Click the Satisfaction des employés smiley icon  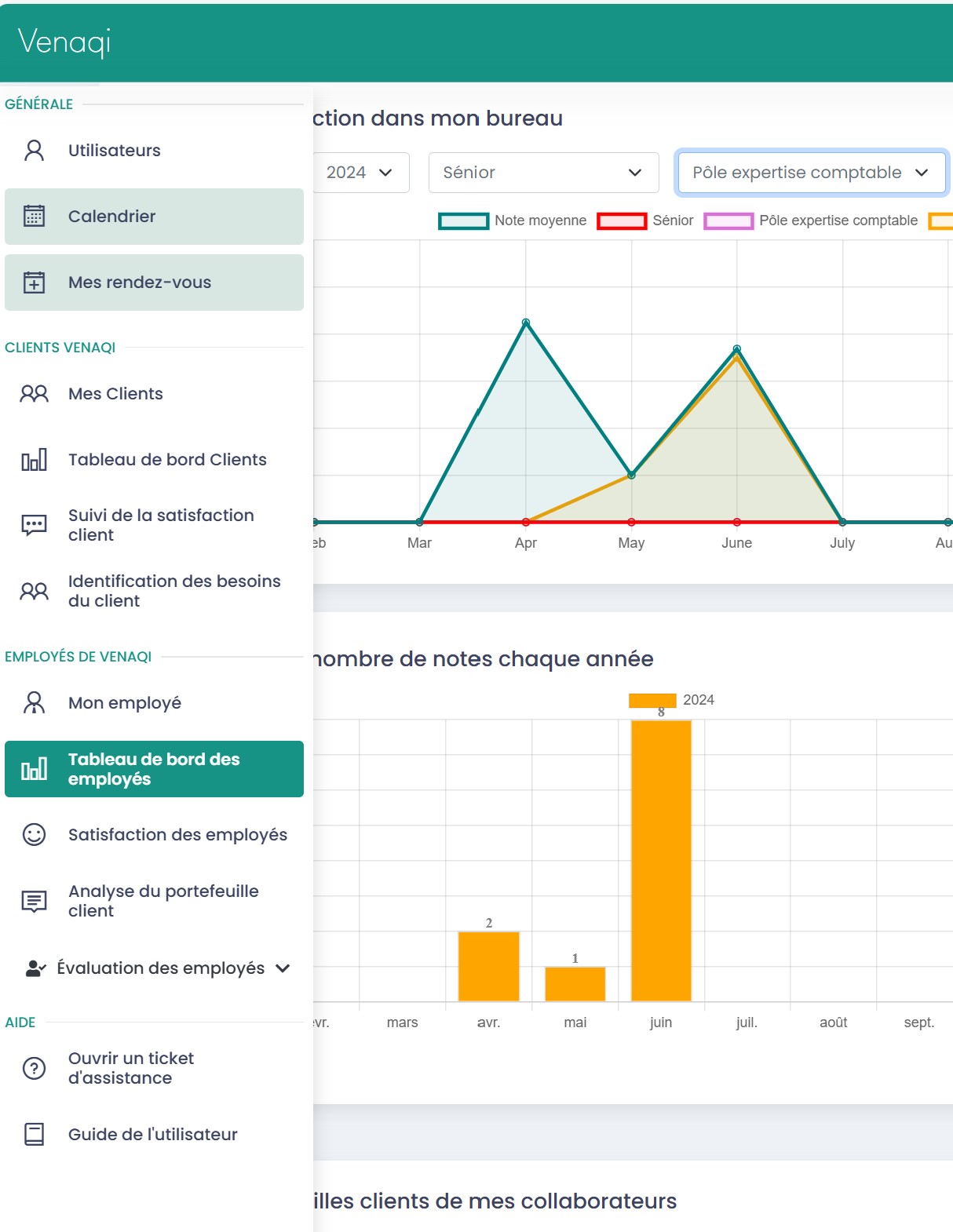click(35, 834)
